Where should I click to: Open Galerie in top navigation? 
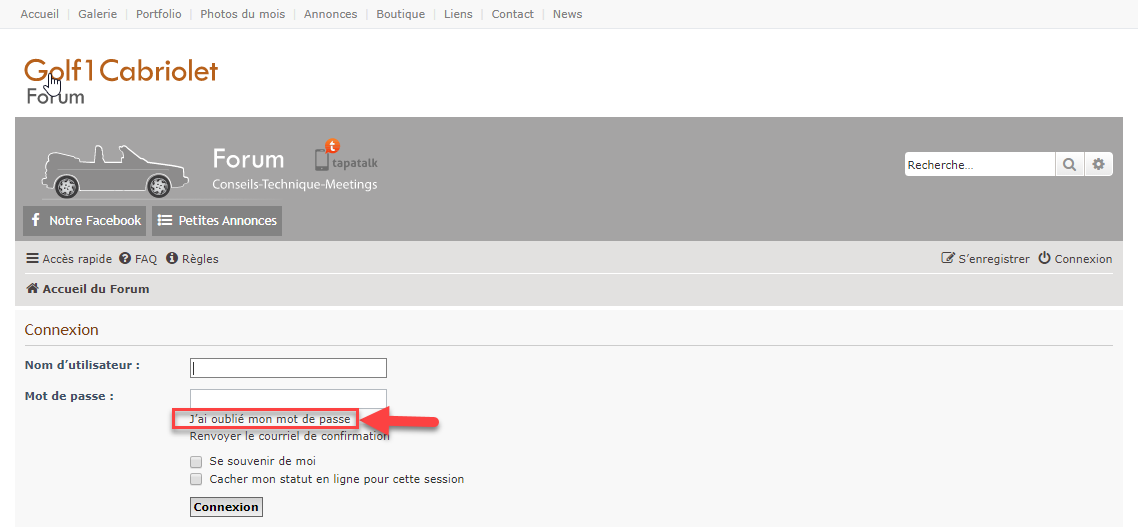point(97,14)
